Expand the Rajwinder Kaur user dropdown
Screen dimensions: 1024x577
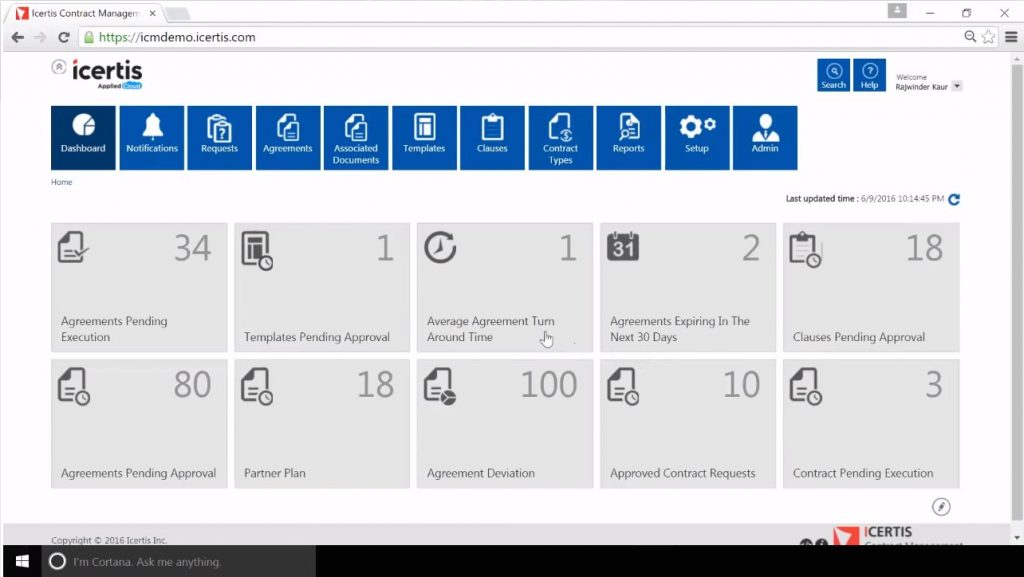pyautogui.click(x=957, y=87)
